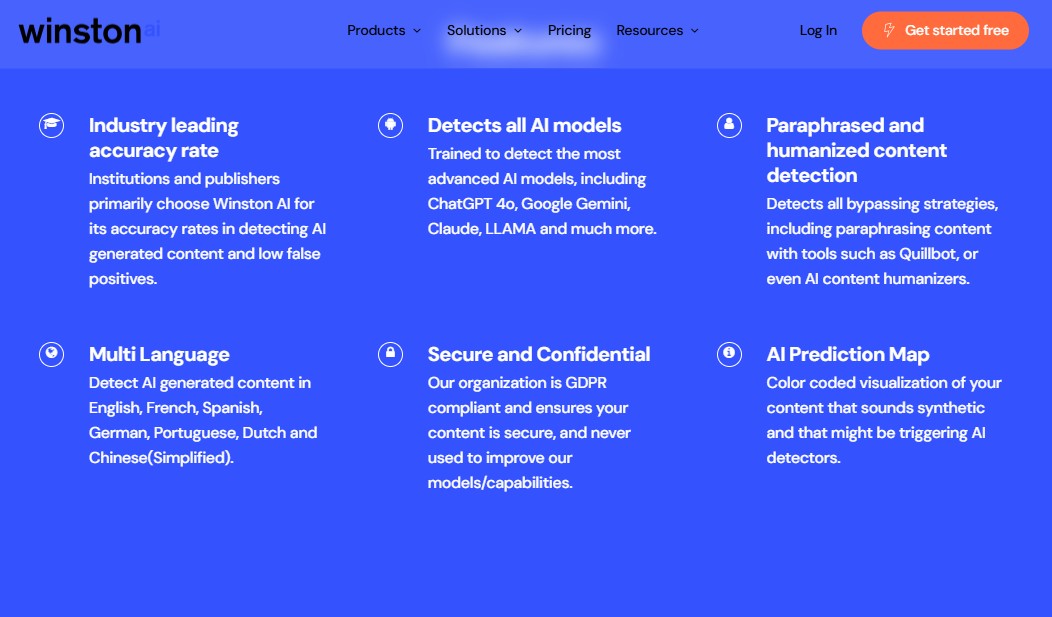The width and height of the screenshot is (1052, 617).
Task: Click the lightning bolt on Get started
Action: [x=887, y=31]
